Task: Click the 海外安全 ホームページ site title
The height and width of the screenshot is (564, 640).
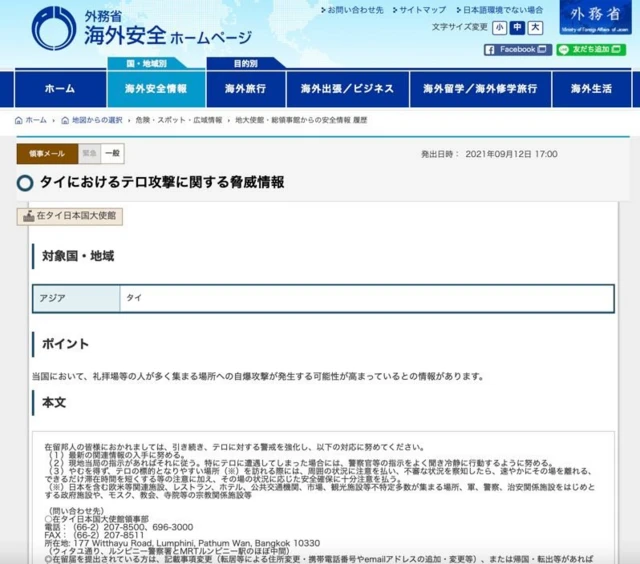Action: pyautogui.click(x=168, y=36)
